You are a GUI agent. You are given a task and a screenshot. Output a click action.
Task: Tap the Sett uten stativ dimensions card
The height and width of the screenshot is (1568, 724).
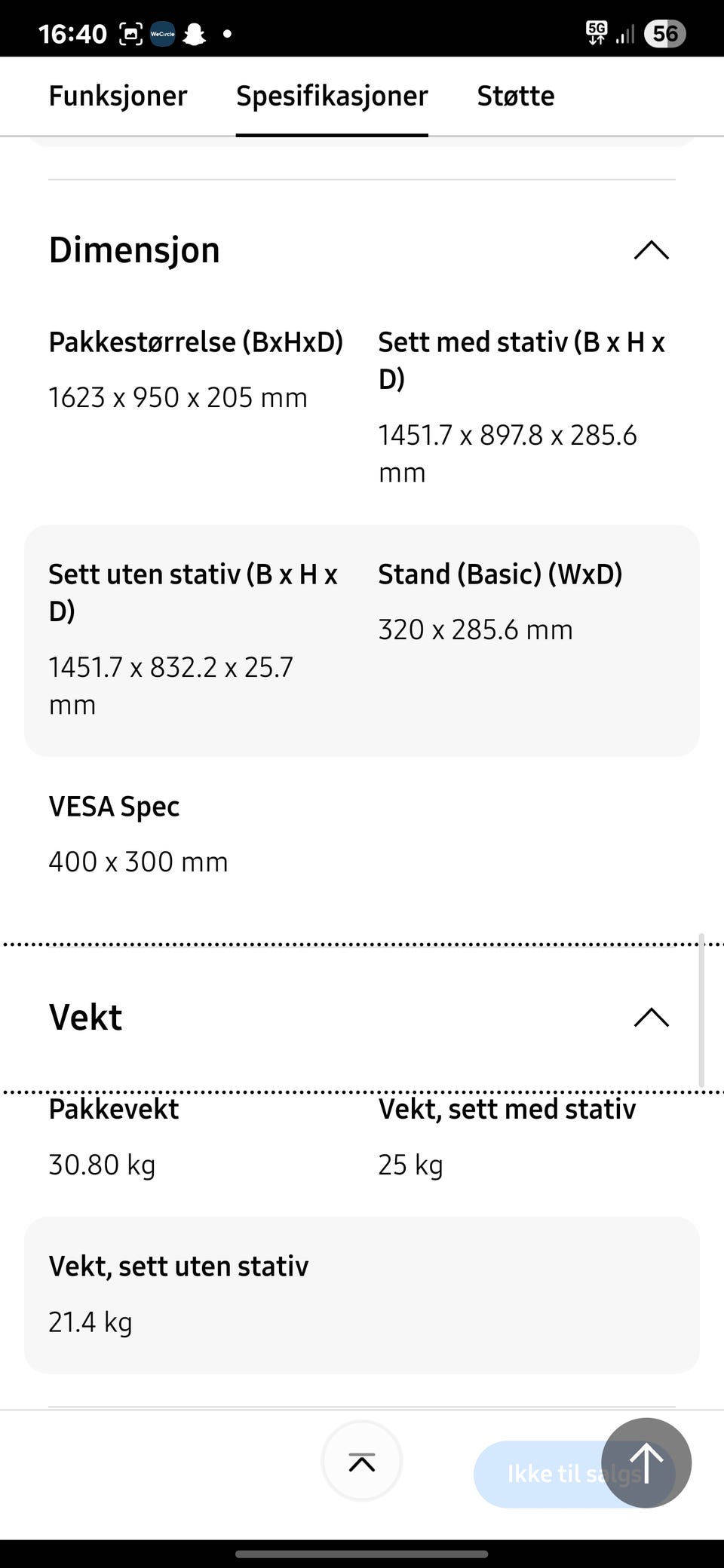pos(362,641)
